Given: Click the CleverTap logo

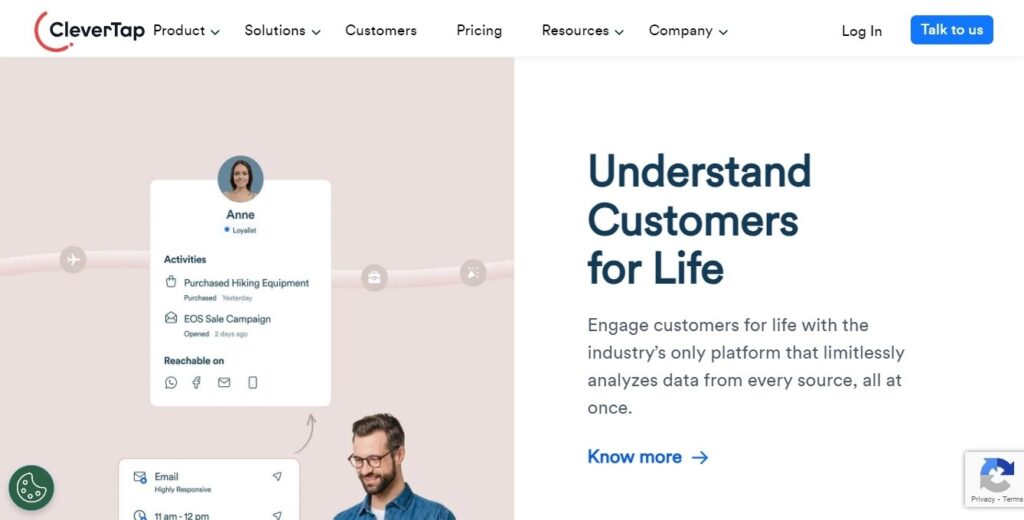Looking at the screenshot, I should [x=89, y=31].
